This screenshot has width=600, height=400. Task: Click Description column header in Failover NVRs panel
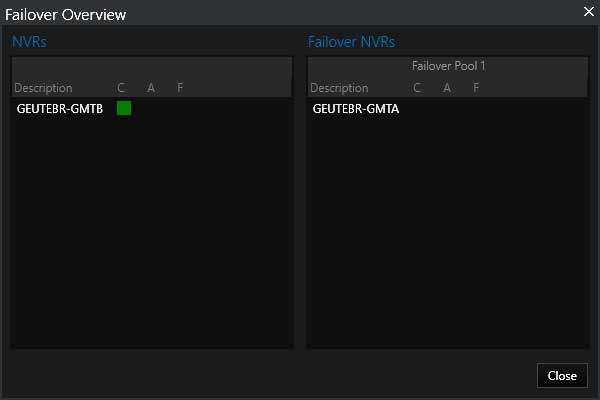(x=339, y=88)
